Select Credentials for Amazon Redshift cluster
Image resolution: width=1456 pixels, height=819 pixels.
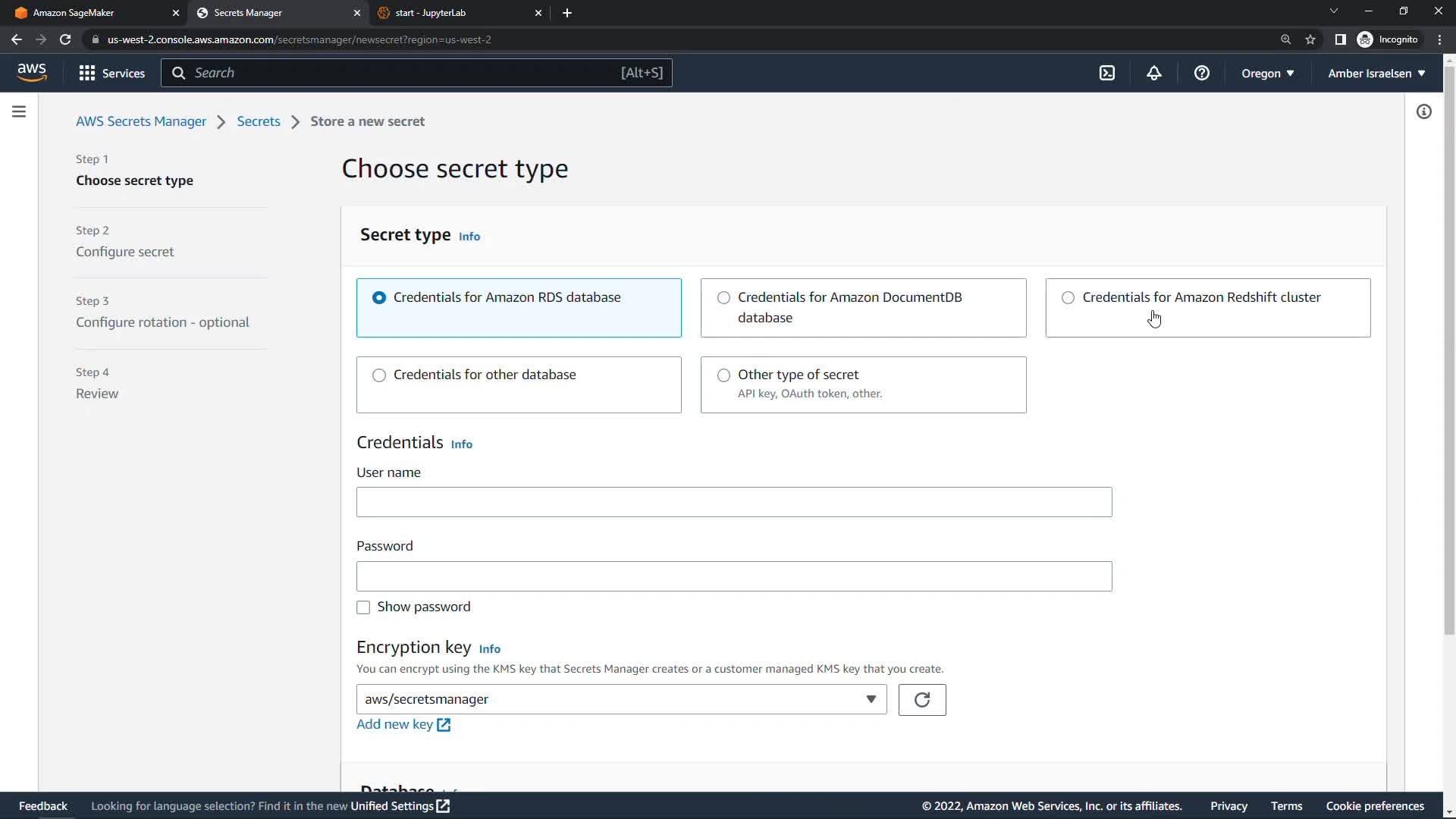pos(1068,297)
